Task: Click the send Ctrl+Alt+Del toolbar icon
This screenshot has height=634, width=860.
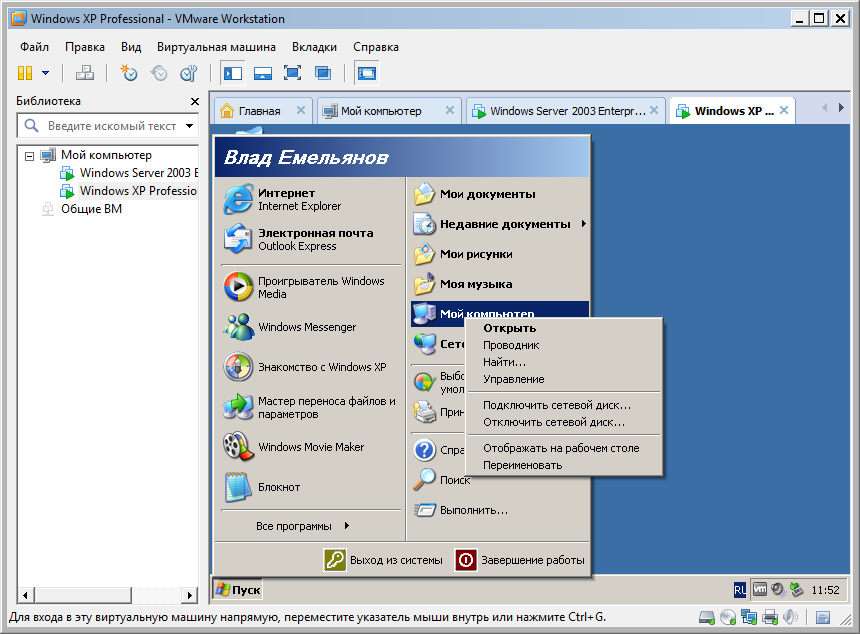Action: (x=84, y=73)
